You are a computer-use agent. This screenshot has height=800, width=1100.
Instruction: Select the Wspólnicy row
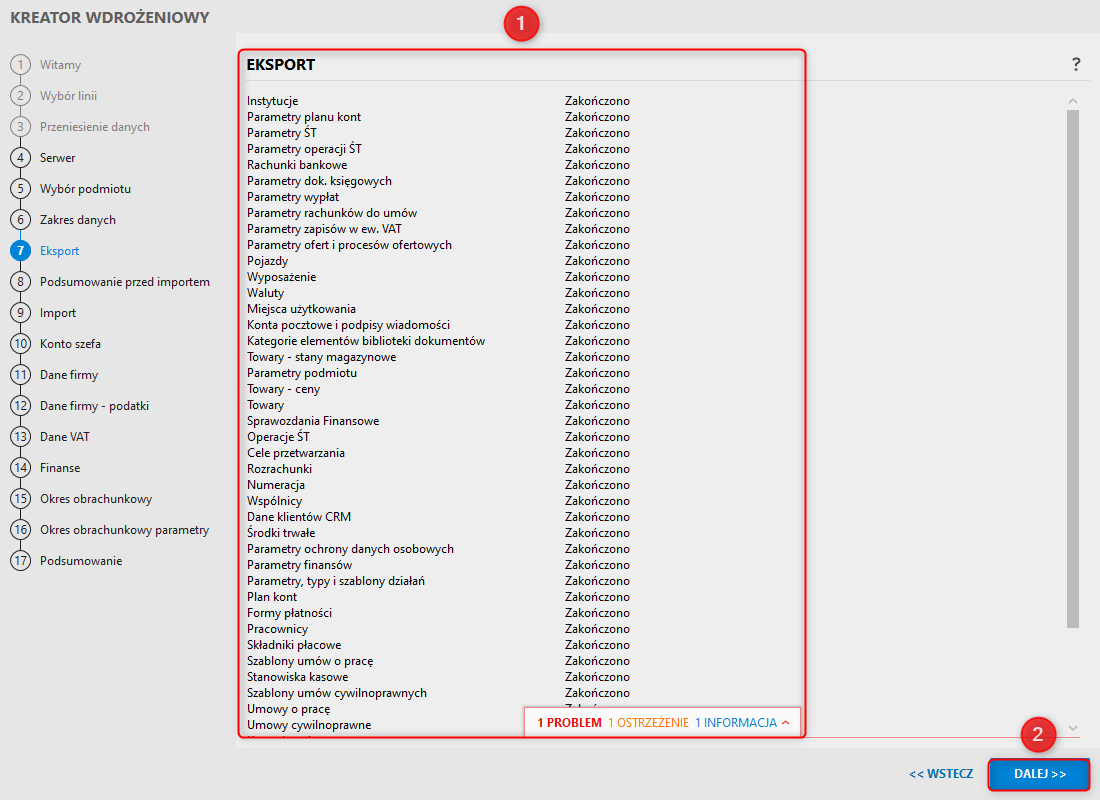[x=438, y=501]
